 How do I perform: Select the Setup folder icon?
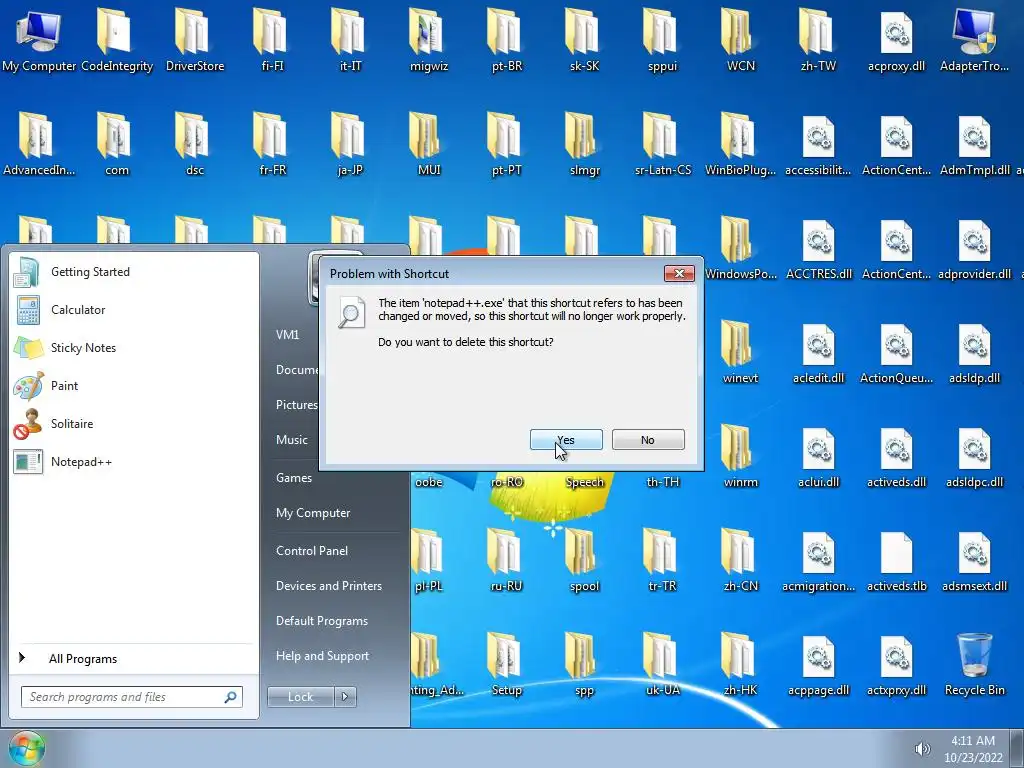pyautogui.click(x=506, y=664)
